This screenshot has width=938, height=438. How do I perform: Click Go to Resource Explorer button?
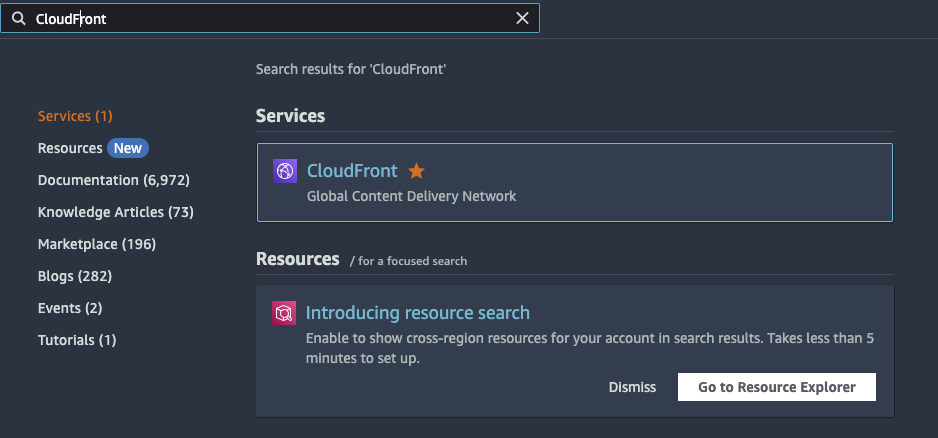pos(776,387)
